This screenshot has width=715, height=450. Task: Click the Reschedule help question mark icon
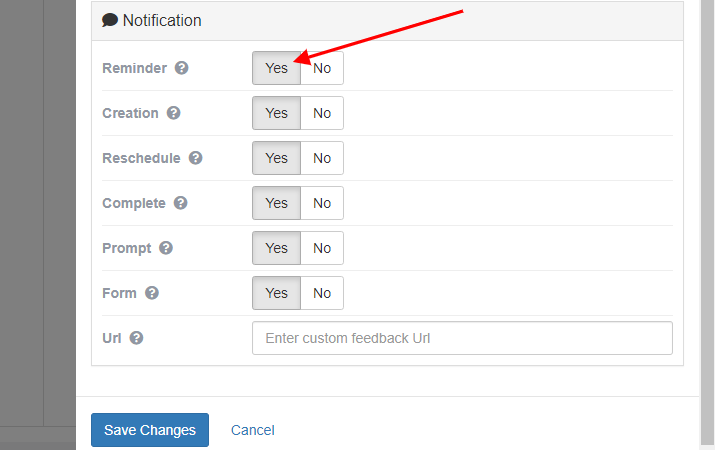(x=196, y=158)
